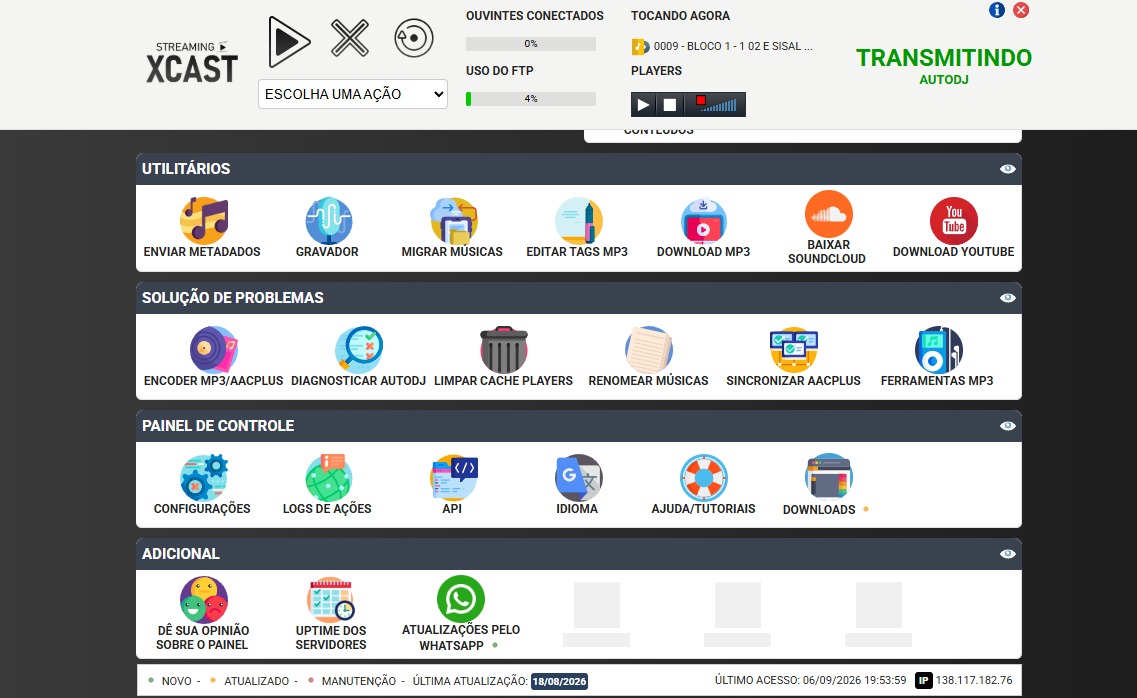This screenshot has width=1137, height=698.
Task: Click the blue info icon
Action: [x=997, y=10]
